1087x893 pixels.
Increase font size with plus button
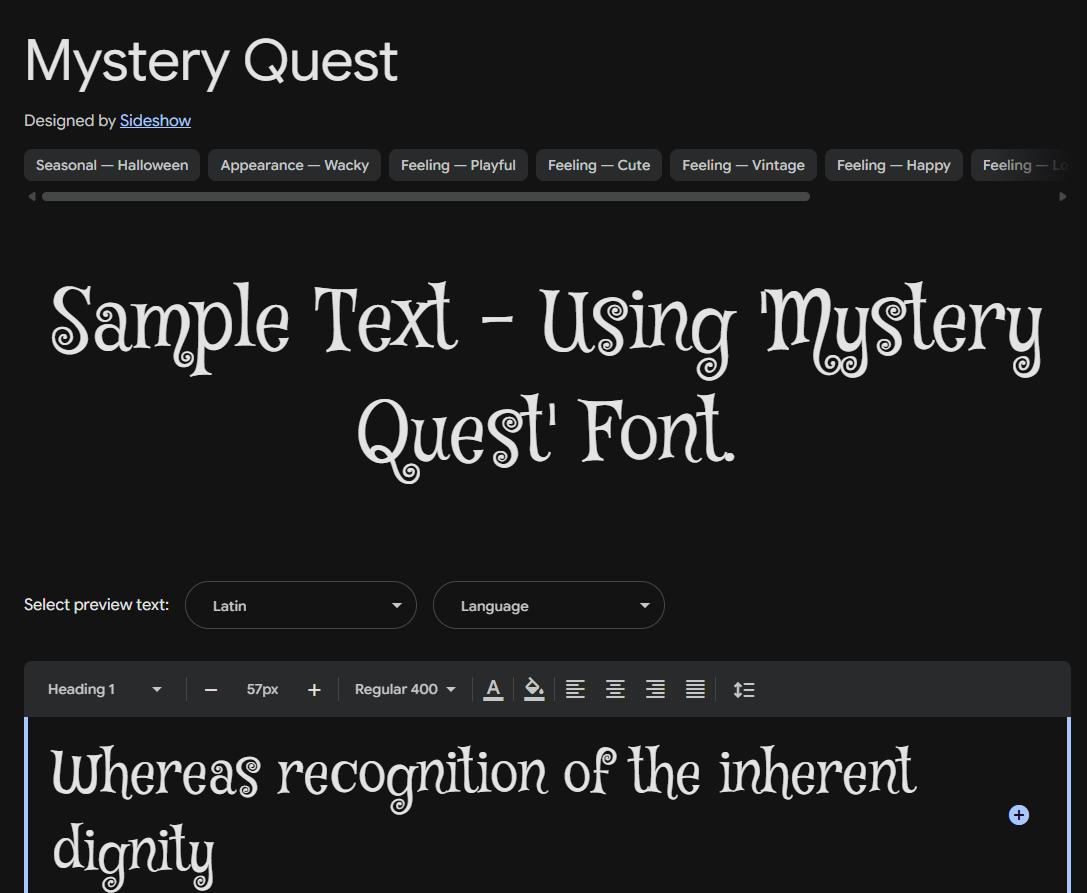(x=314, y=690)
